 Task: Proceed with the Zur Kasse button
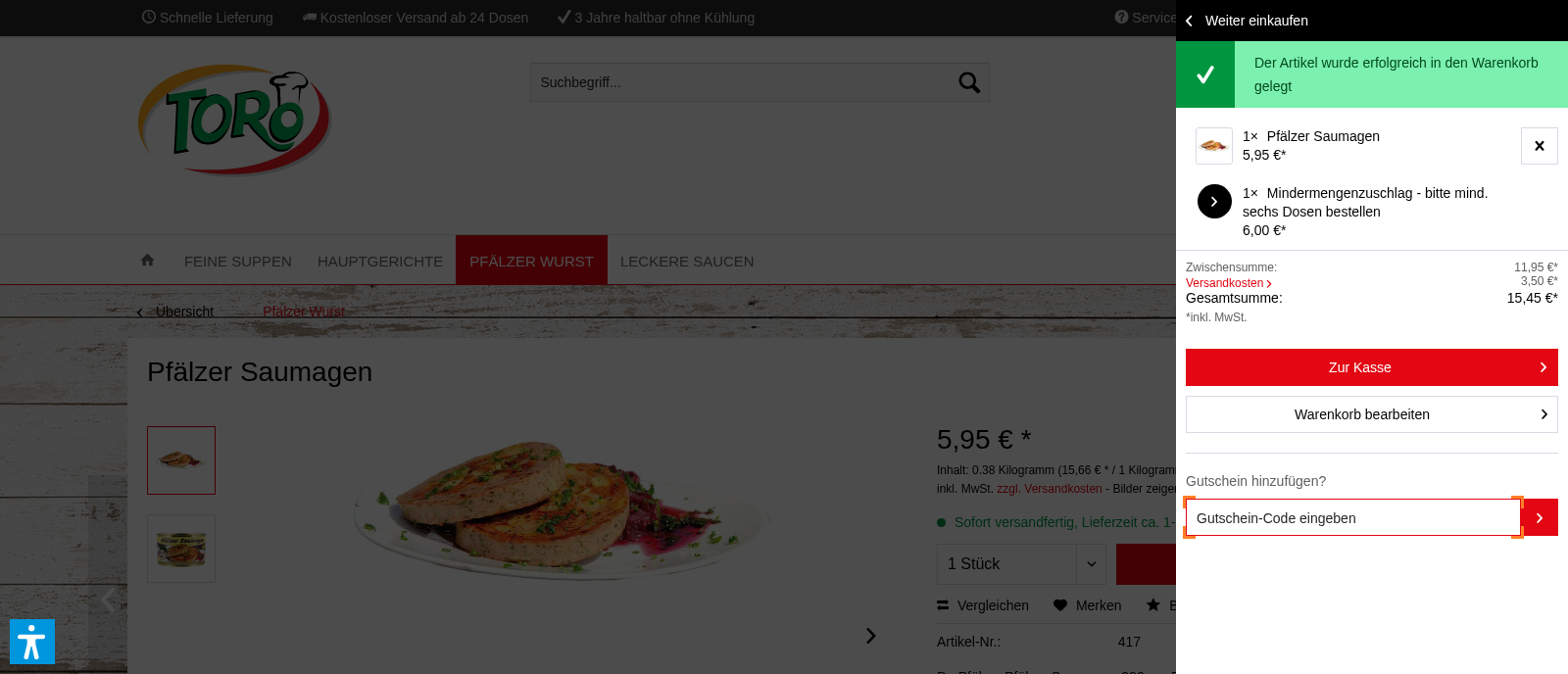click(x=1372, y=367)
